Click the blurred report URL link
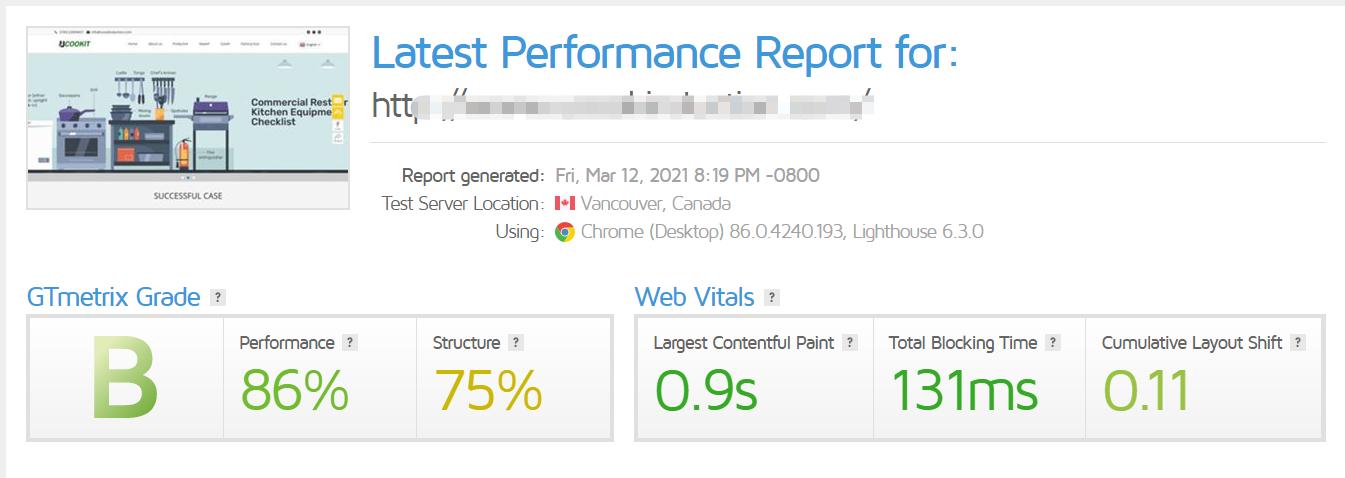Viewport: 1345px width, 478px height. [x=624, y=104]
